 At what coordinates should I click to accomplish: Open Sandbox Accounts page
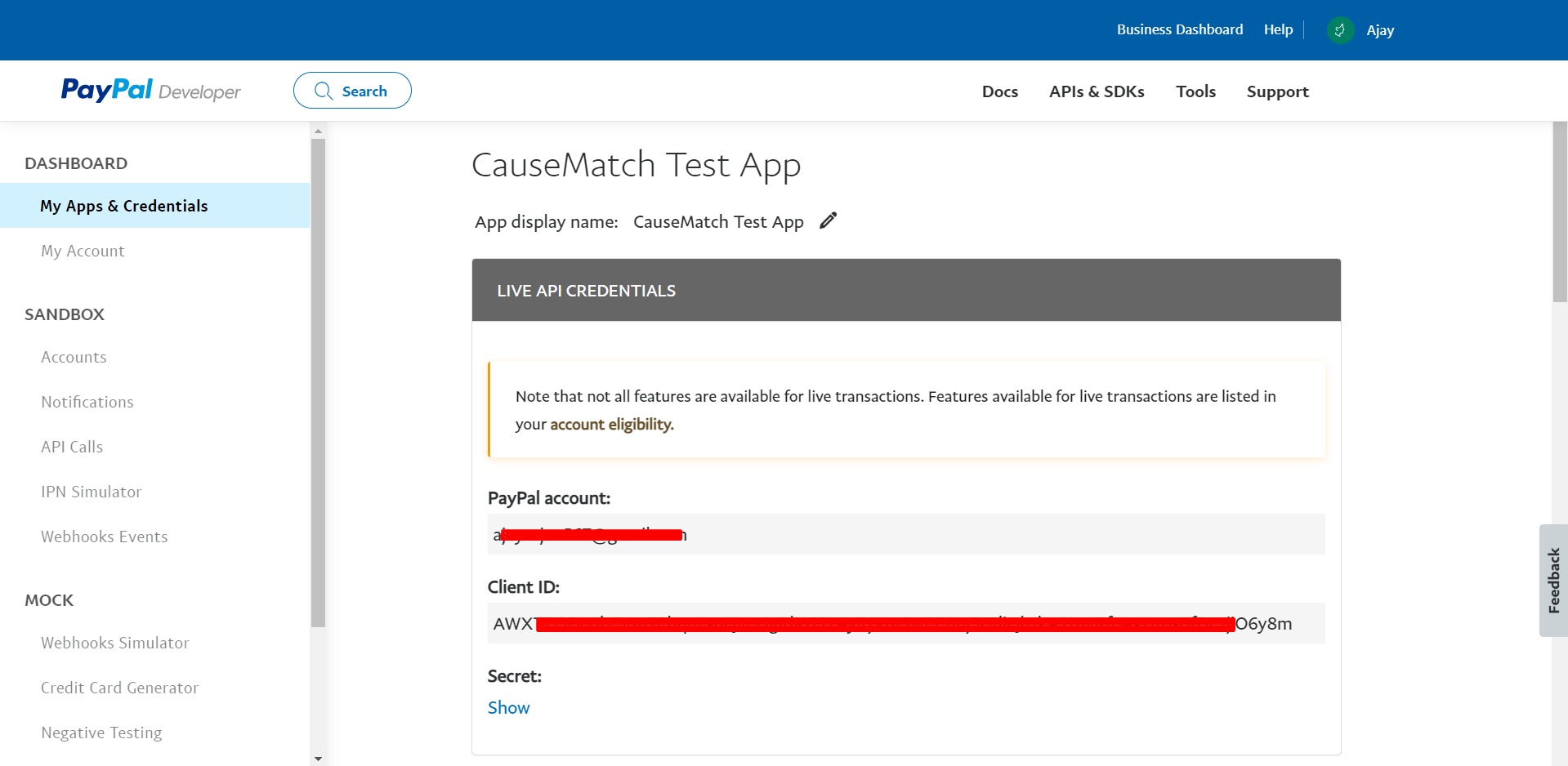coord(74,357)
